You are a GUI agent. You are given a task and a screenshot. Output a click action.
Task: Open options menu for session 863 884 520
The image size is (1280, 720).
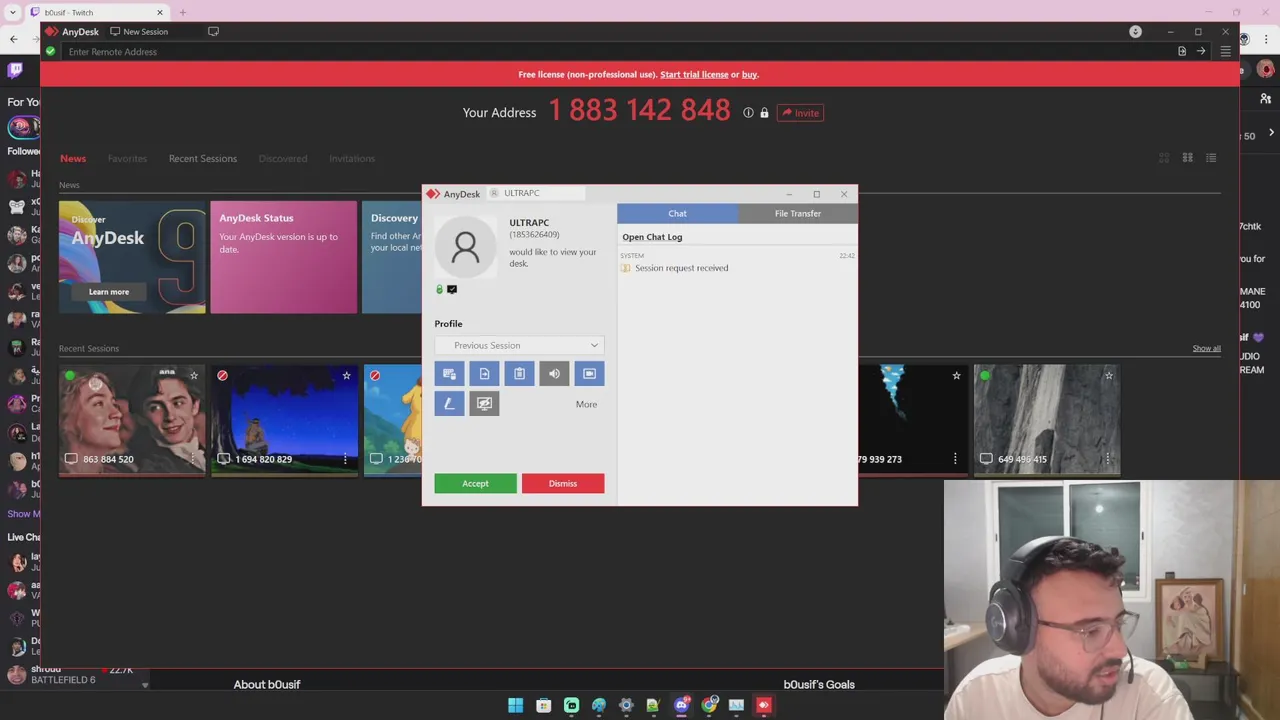coord(193,459)
